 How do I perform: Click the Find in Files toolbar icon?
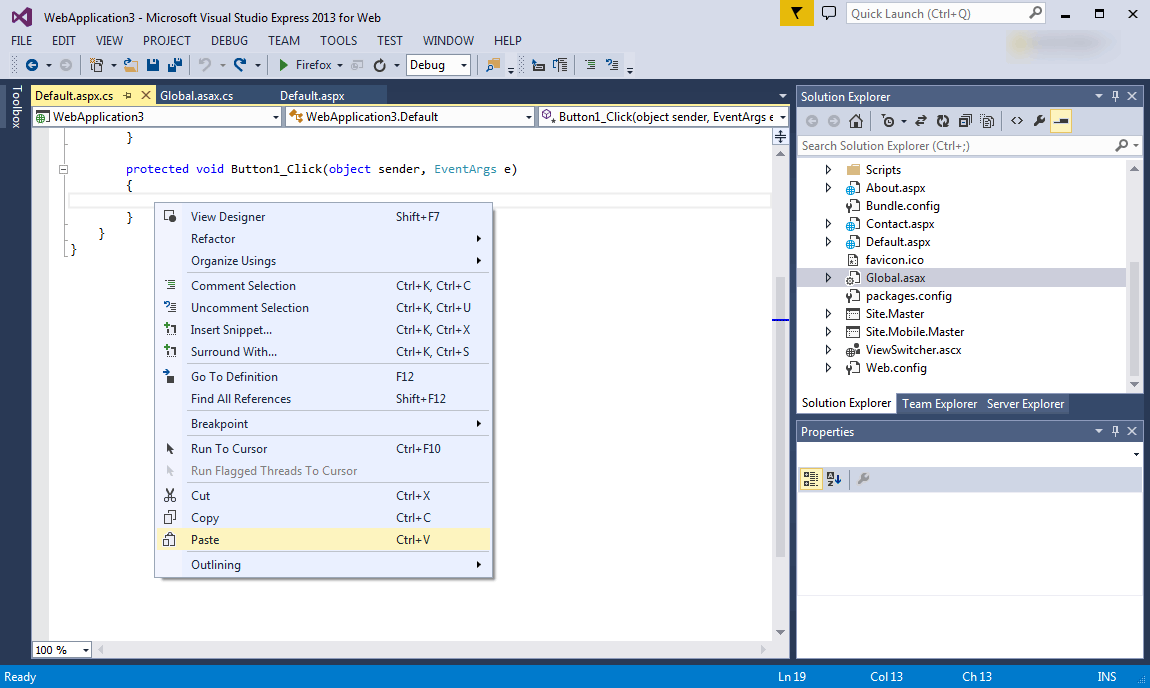point(492,65)
